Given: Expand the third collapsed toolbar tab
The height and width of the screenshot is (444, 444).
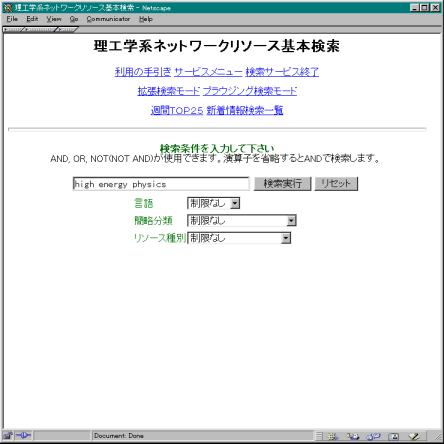Looking at the screenshot, I should tap(67, 30).
